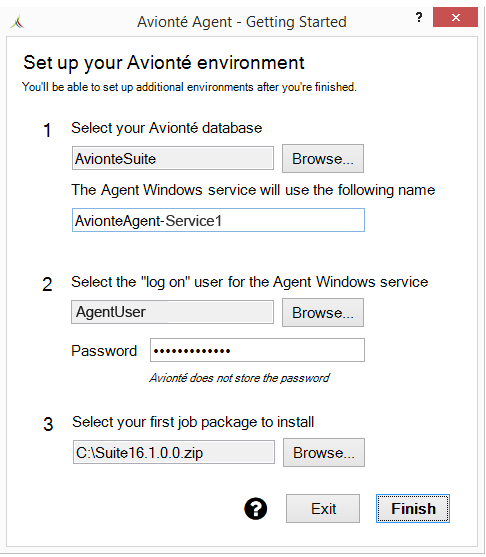Click the AgentUser field
The height and width of the screenshot is (557, 486).
172,312
